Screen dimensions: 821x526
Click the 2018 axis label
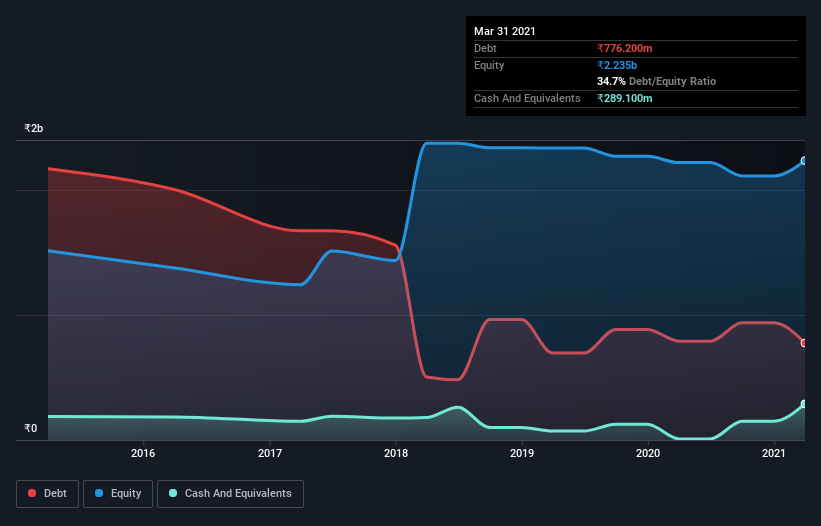(396, 453)
